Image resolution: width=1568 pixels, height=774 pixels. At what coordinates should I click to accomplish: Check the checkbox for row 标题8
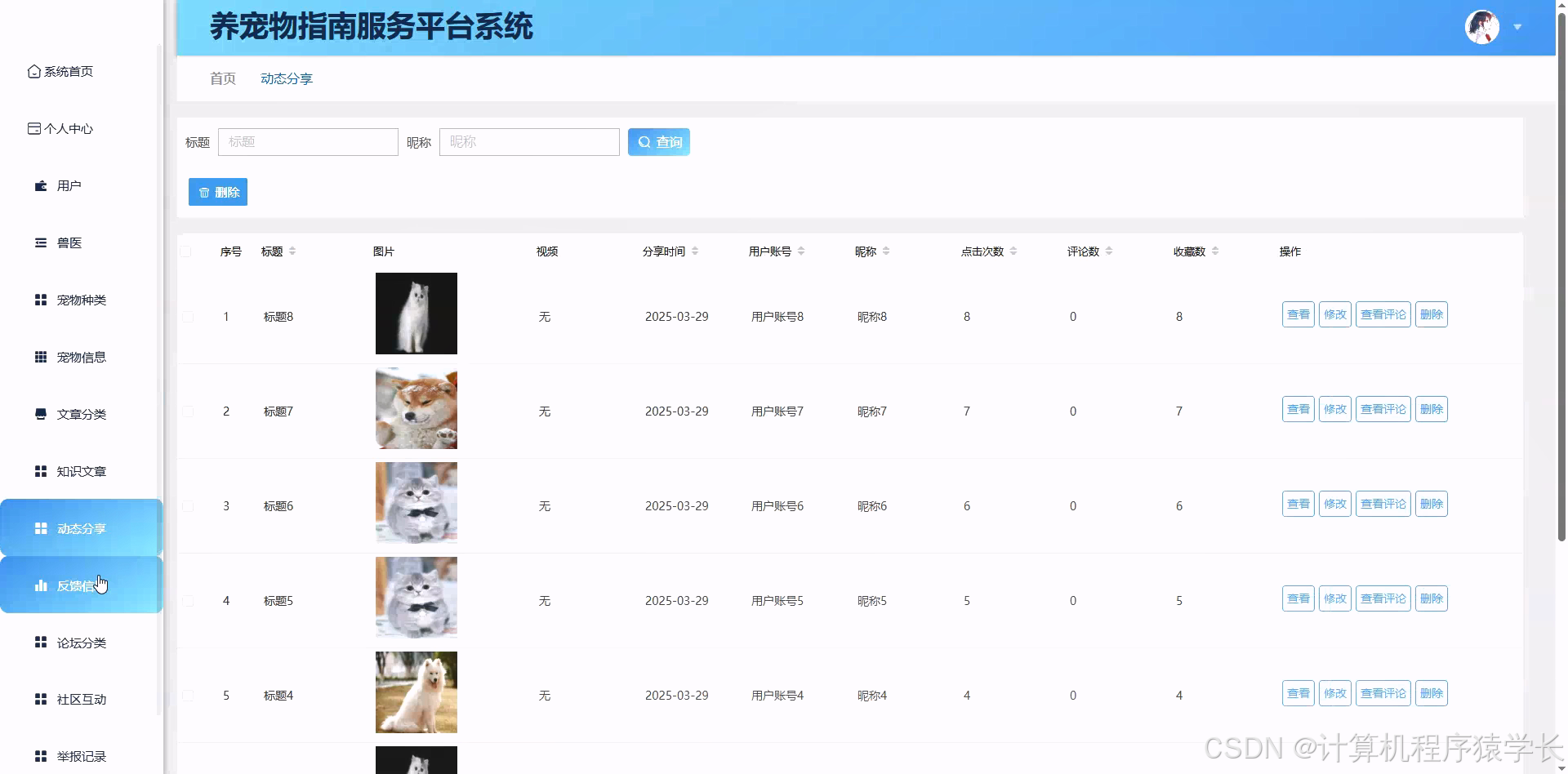pyautogui.click(x=187, y=318)
